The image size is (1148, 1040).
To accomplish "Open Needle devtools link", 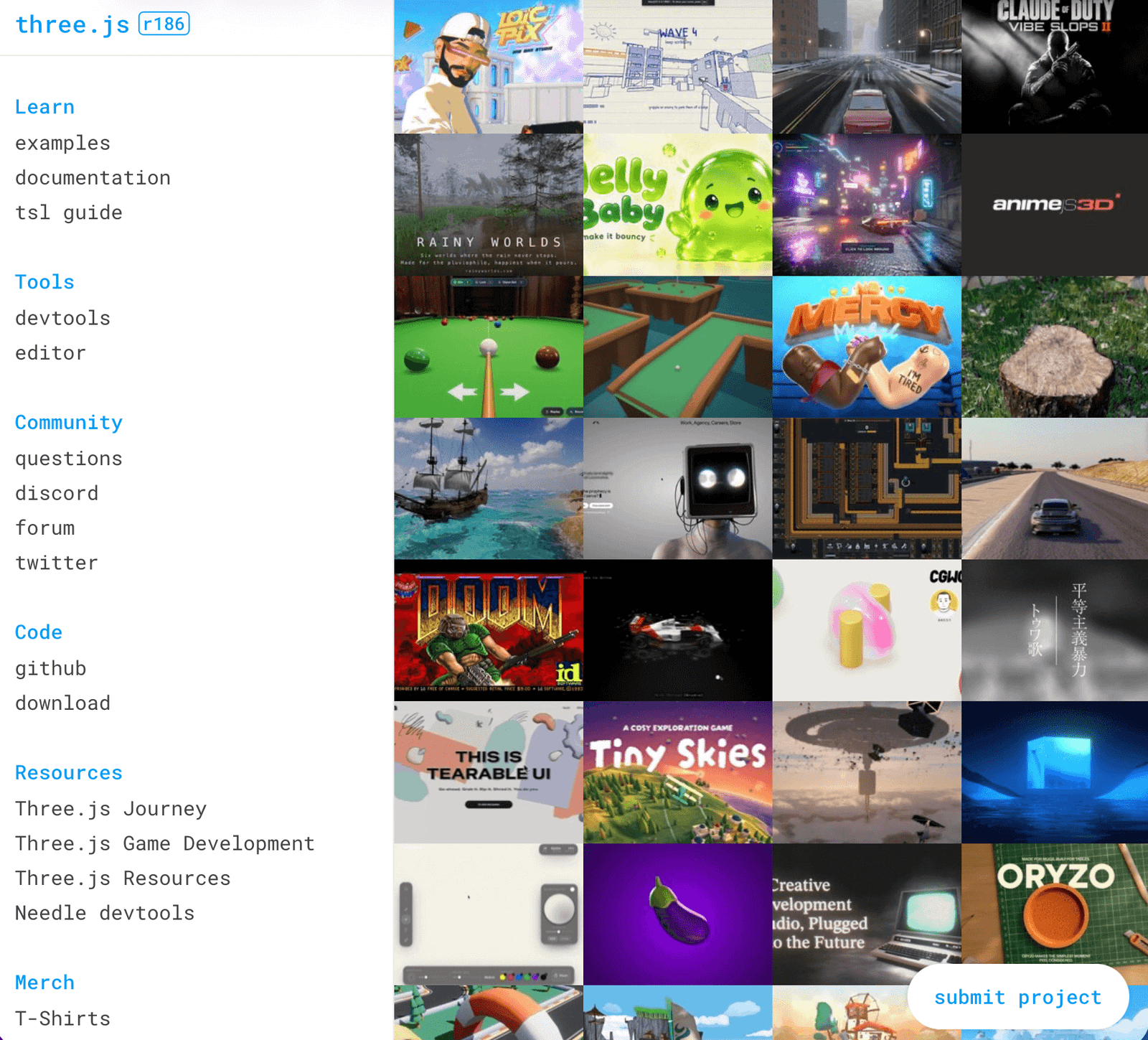I will point(105,913).
